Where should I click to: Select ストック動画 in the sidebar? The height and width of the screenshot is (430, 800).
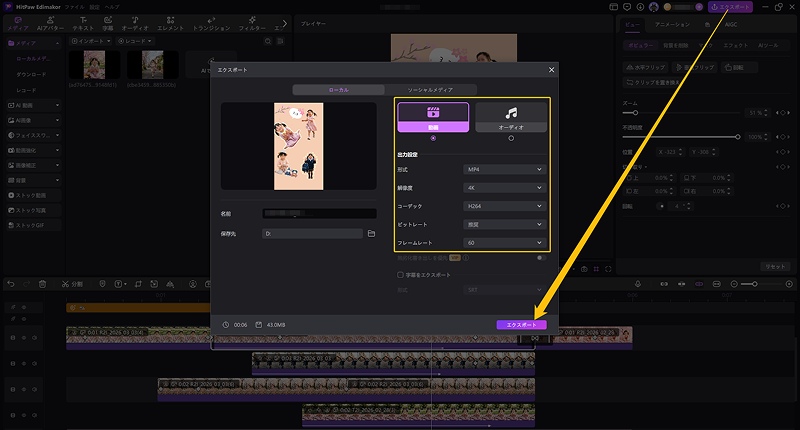(34, 195)
